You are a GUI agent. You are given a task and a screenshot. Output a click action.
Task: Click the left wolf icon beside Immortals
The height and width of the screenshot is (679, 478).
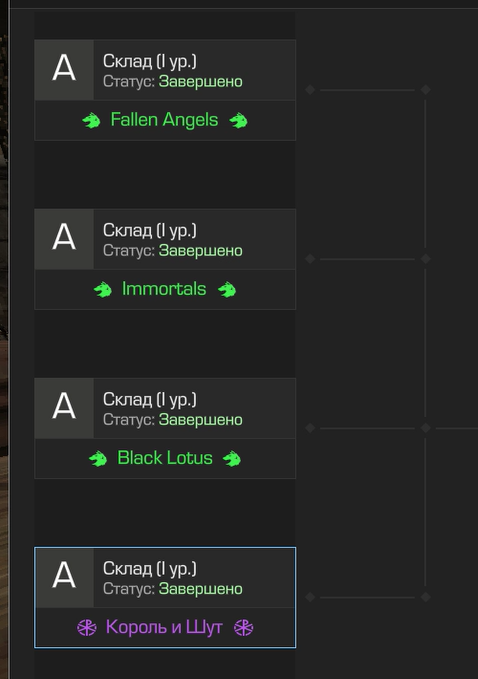[x=103, y=289]
